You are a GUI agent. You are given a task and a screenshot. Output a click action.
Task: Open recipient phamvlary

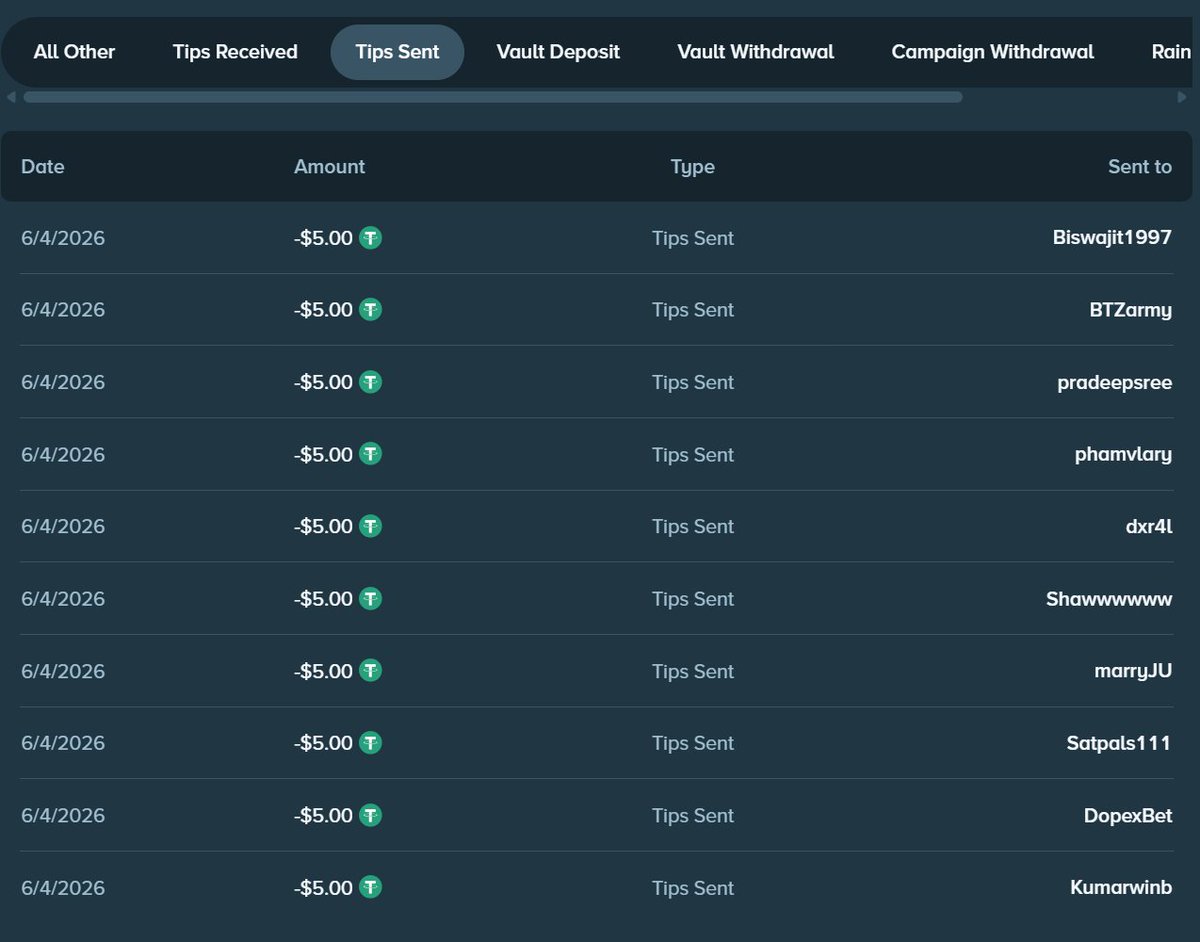pyautogui.click(x=1123, y=455)
